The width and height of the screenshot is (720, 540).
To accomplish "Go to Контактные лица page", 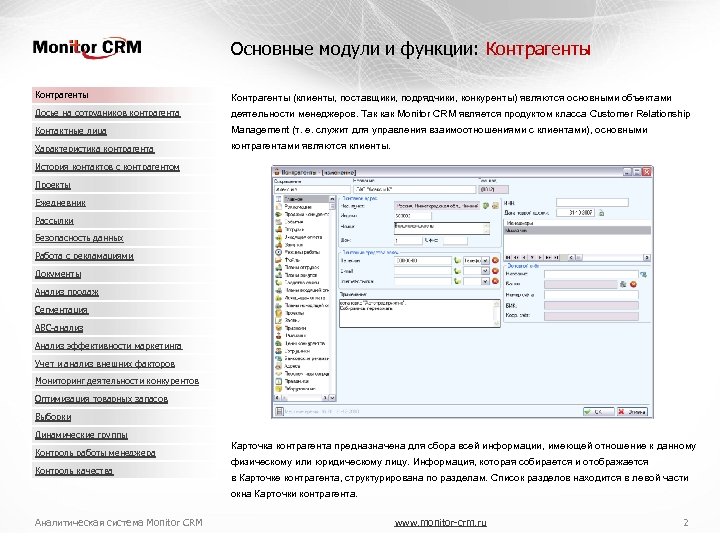I will pyautogui.click(x=71, y=131).
